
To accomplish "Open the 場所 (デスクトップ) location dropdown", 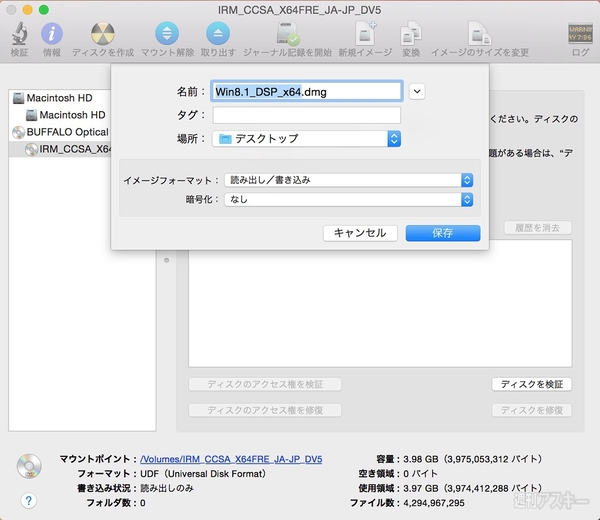I will point(307,139).
